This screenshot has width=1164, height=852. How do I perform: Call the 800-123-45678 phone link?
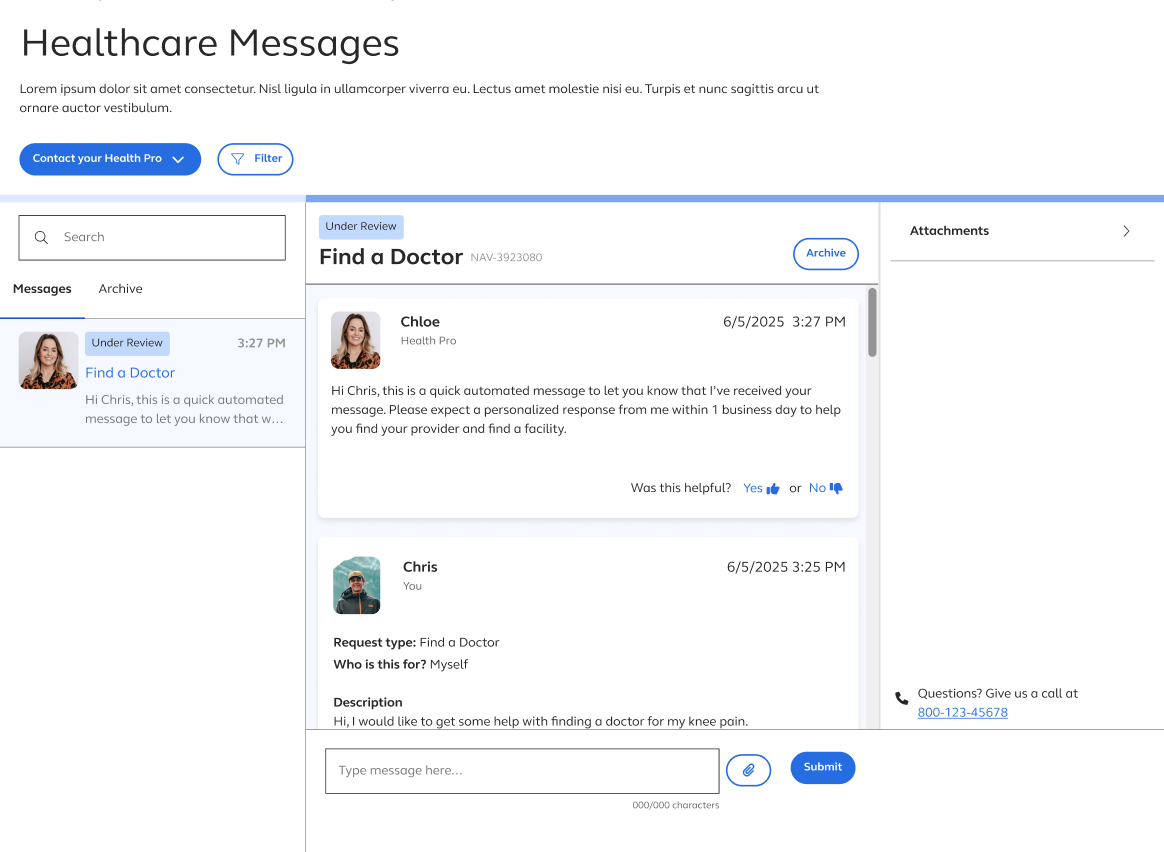[962, 713]
